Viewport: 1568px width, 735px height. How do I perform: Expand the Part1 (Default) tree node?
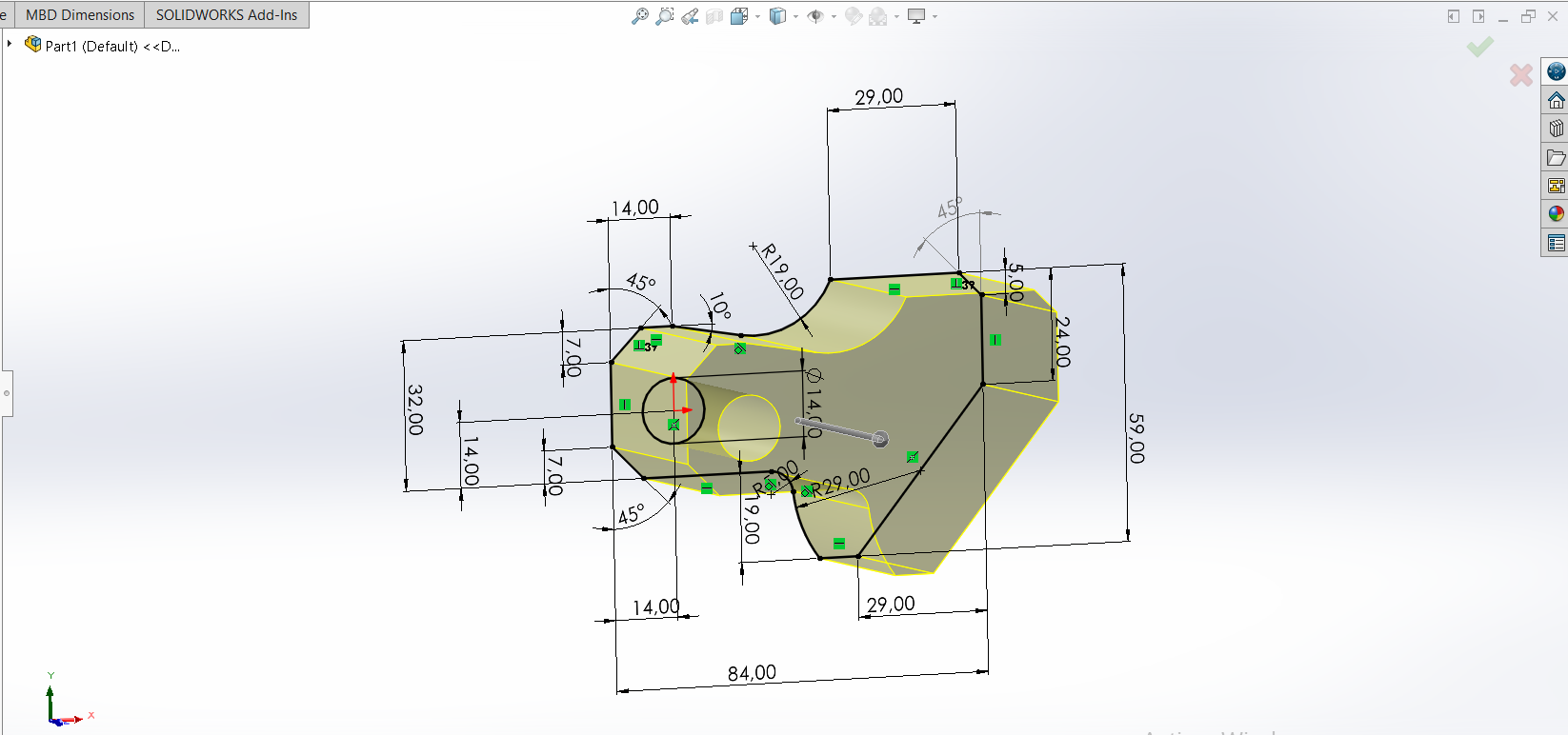tap(10, 44)
